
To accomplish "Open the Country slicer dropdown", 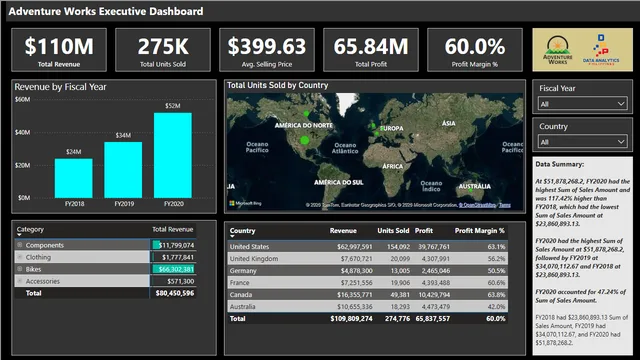I will pyautogui.click(x=582, y=142).
